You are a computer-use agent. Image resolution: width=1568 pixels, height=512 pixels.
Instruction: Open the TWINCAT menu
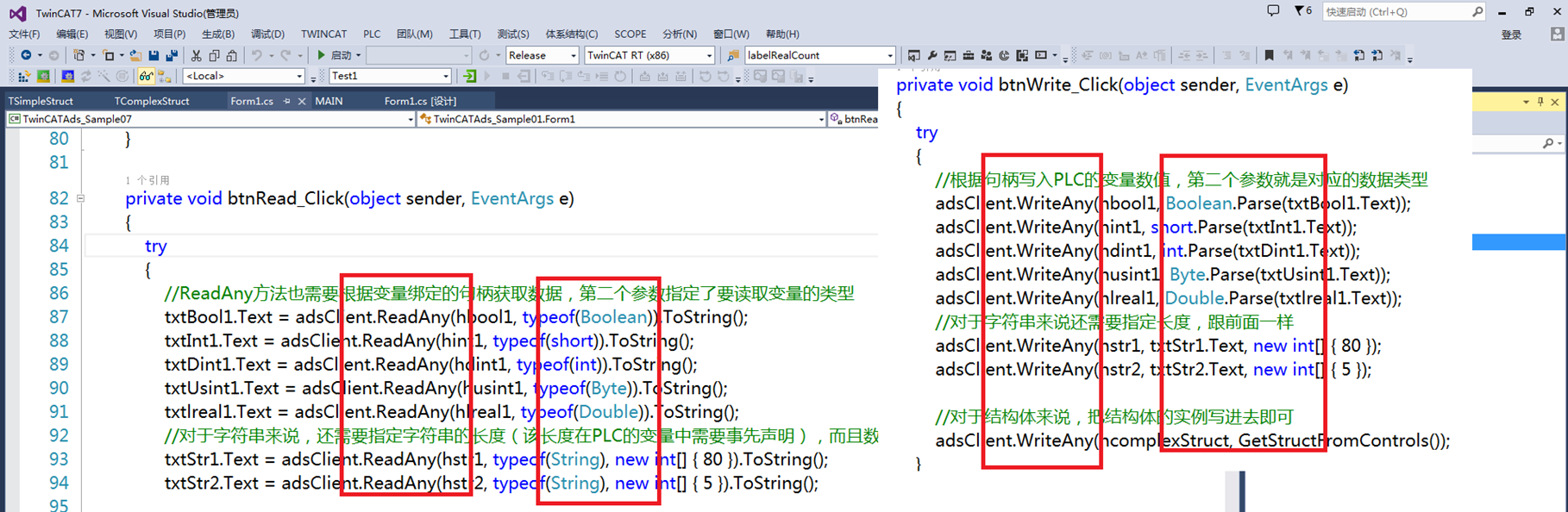[x=323, y=34]
